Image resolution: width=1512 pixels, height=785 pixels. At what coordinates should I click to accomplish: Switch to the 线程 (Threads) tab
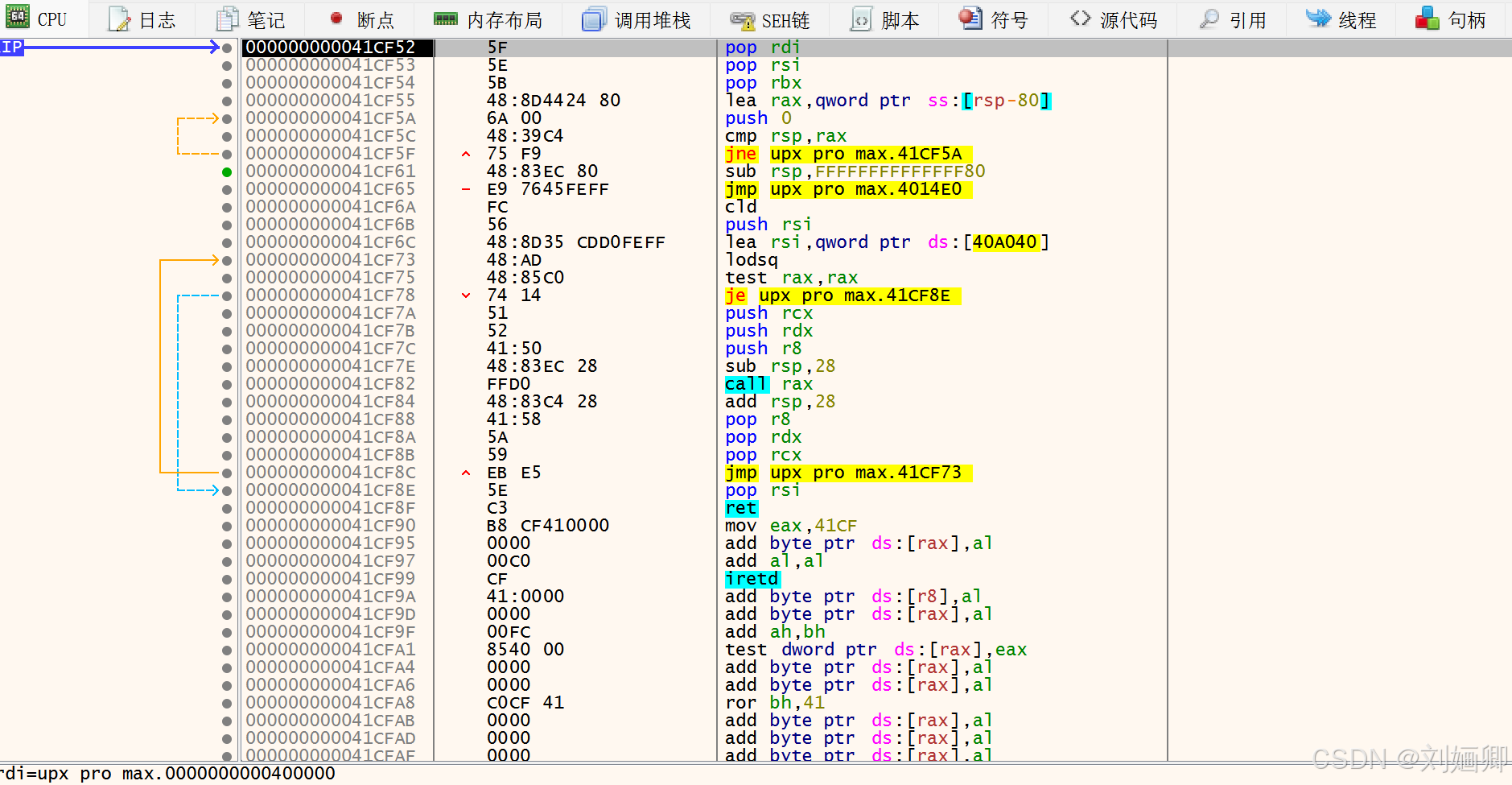point(1341,19)
